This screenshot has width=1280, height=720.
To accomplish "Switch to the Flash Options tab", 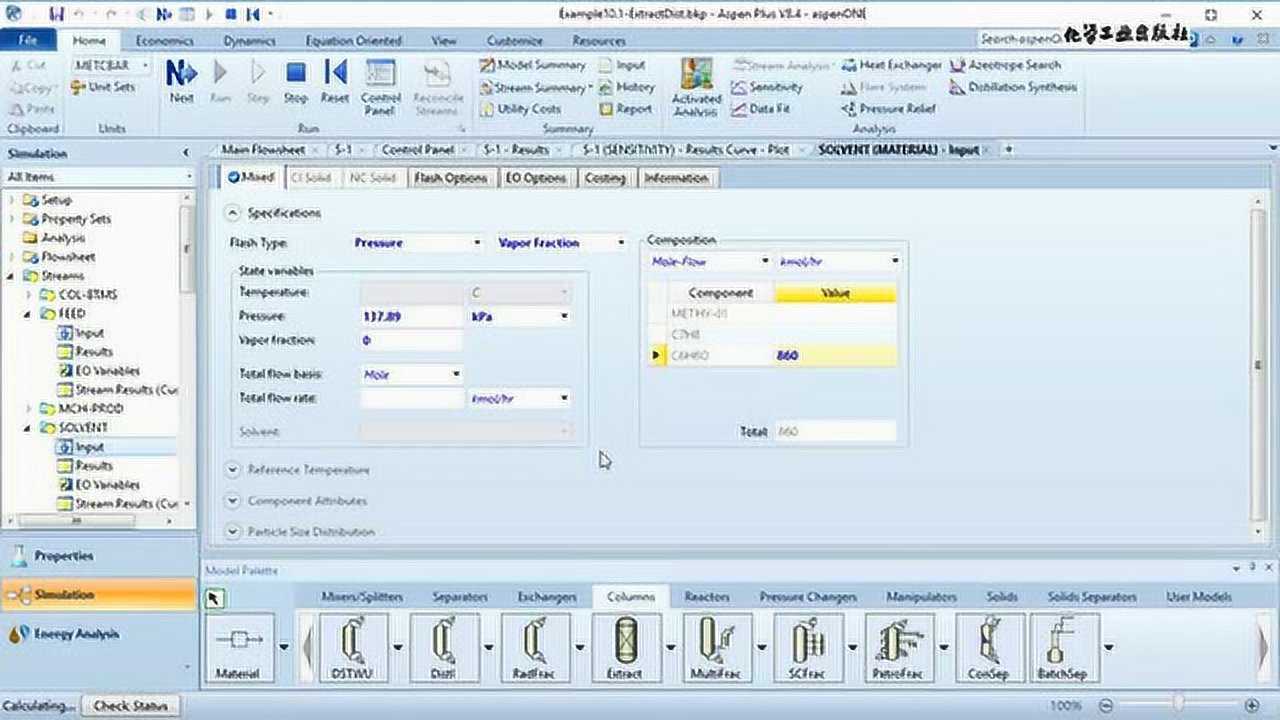I will 450,178.
